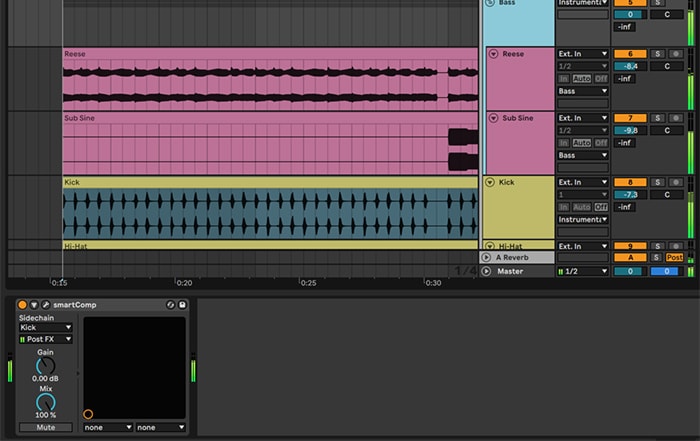Screen dimensions: 700x441
Task: Open the first none XY parameter dropdown
Action: (x=108, y=428)
